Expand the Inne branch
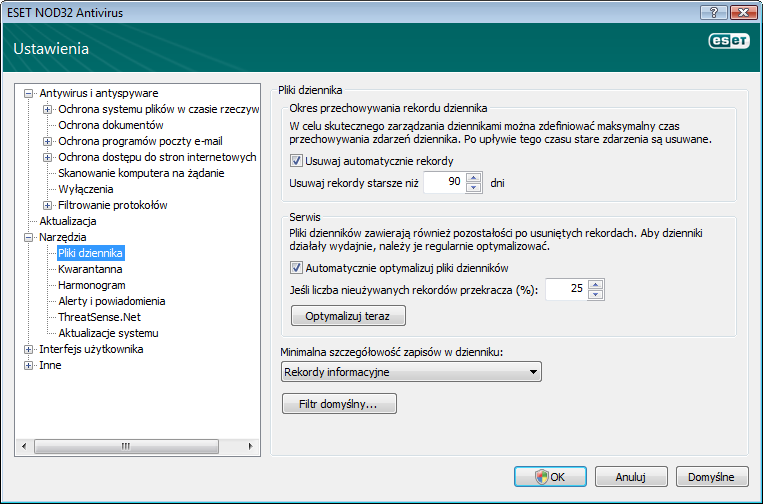Image resolution: width=763 pixels, height=504 pixels. click(29, 365)
